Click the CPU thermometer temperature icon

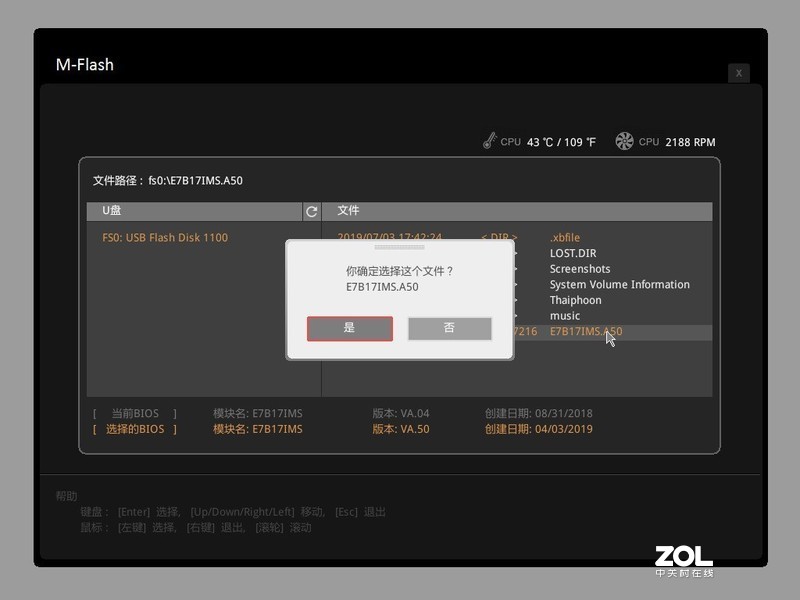491,141
